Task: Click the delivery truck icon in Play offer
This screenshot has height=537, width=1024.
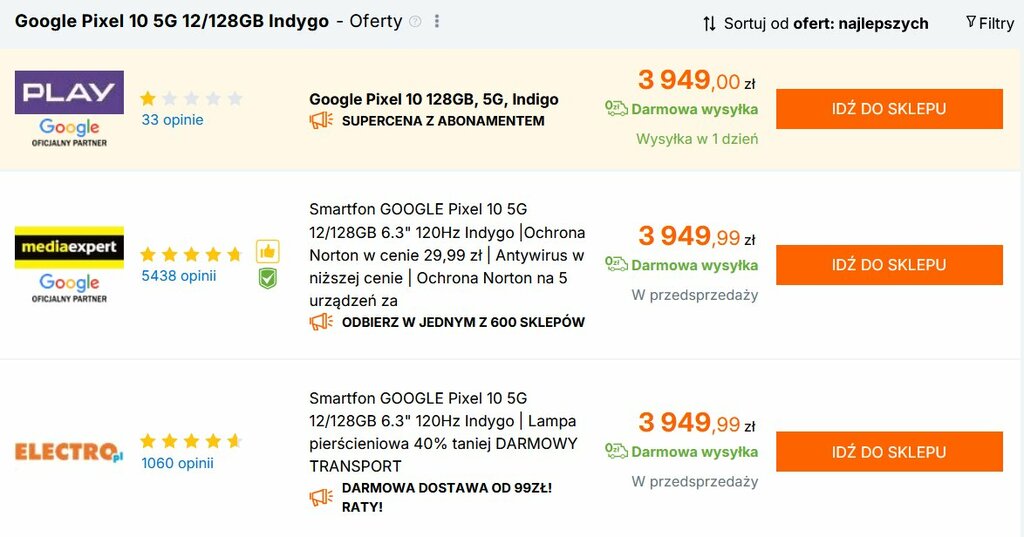Action: [616, 109]
